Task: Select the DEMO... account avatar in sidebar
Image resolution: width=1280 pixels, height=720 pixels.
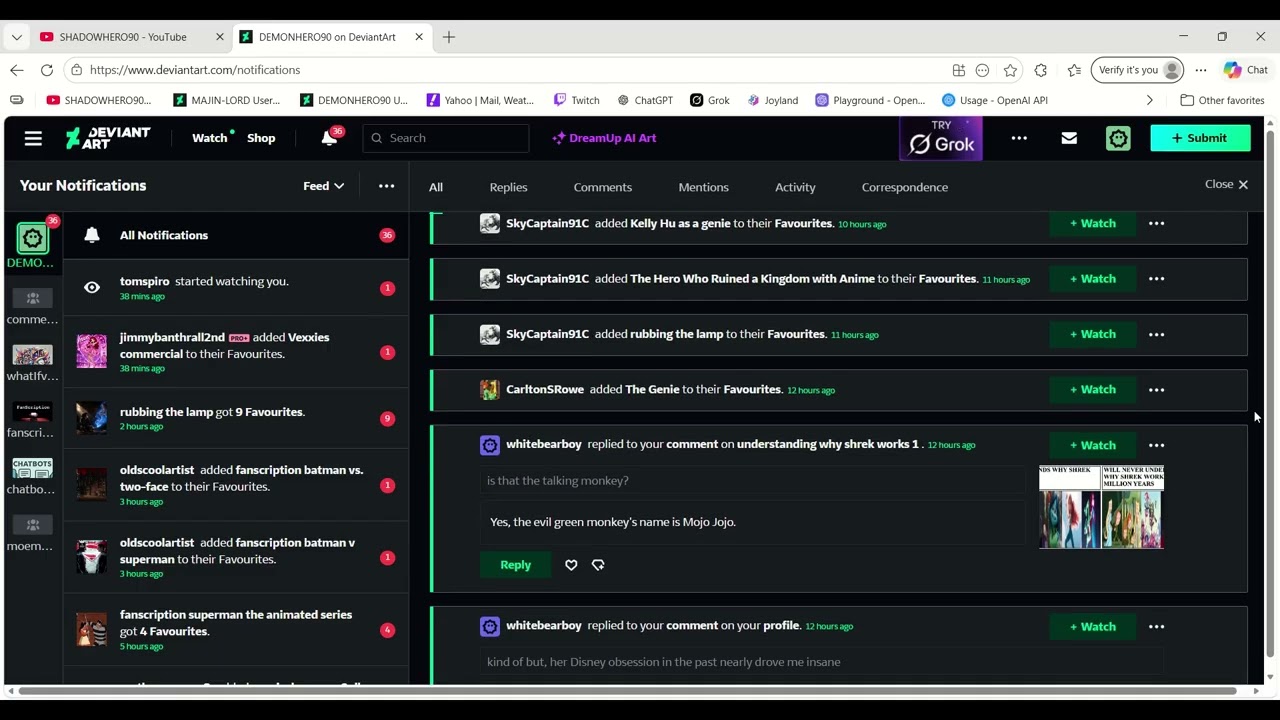Action: (x=32, y=239)
